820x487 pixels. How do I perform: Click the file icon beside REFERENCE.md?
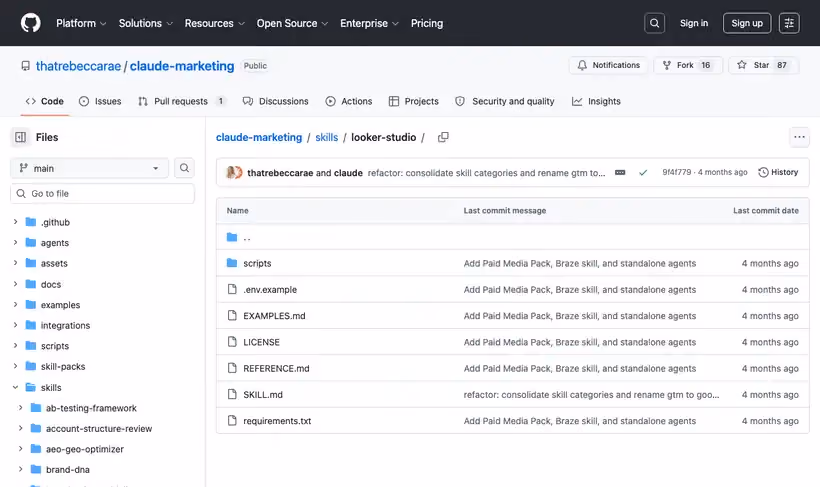coord(232,368)
